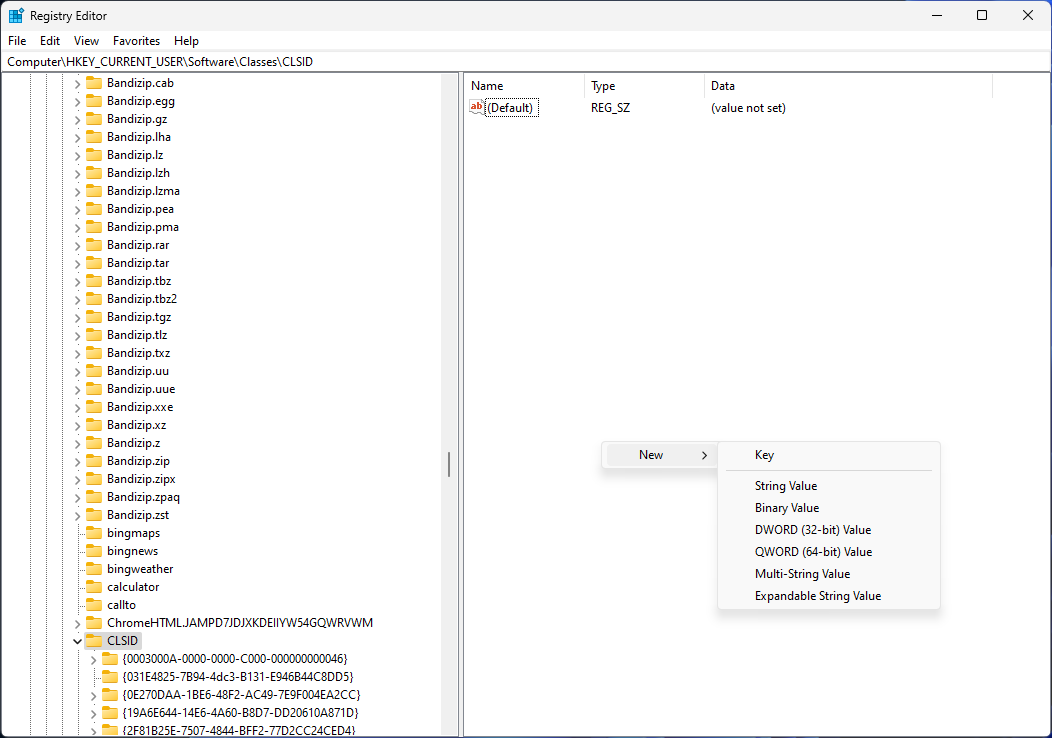Select Binary Value in New submenu
Image resolution: width=1052 pixels, height=738 pixels.
tap(829, 508)
